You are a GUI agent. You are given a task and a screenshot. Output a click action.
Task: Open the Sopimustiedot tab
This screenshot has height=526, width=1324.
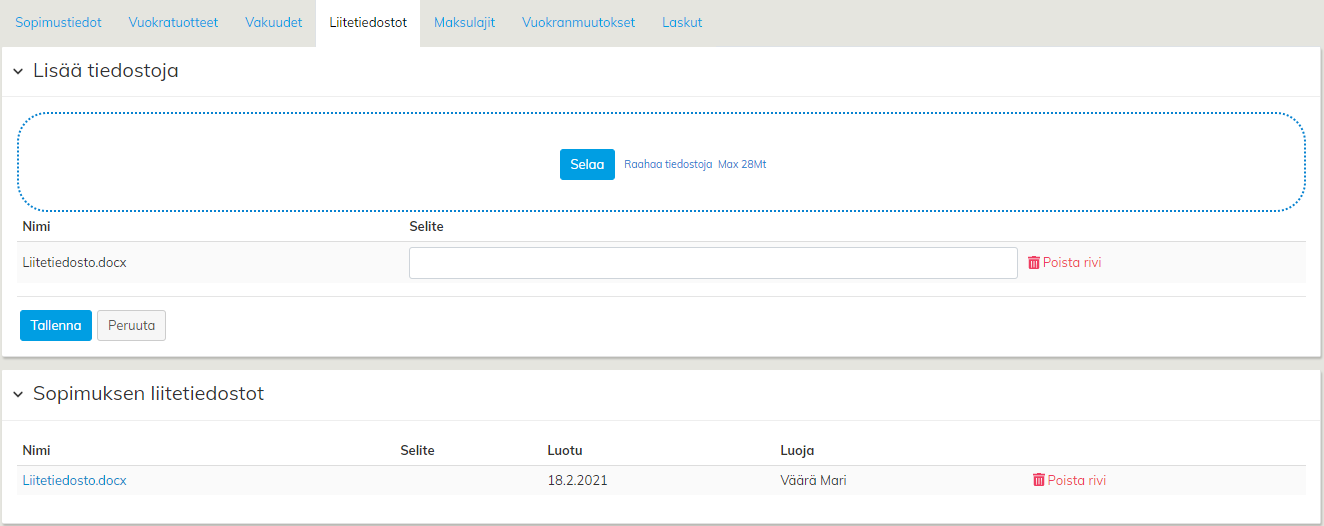pyautogui.click(x=58, y=23)
